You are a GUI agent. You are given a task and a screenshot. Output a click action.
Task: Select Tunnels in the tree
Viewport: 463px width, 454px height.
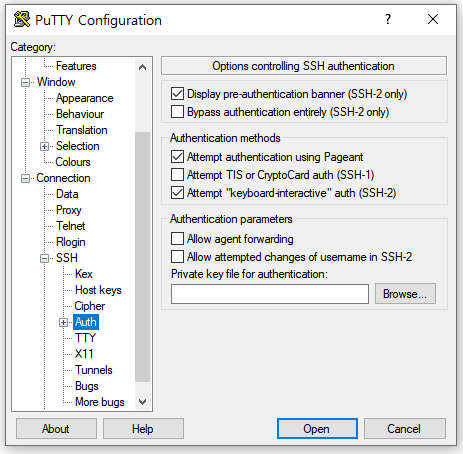click(x=94, y=370)
